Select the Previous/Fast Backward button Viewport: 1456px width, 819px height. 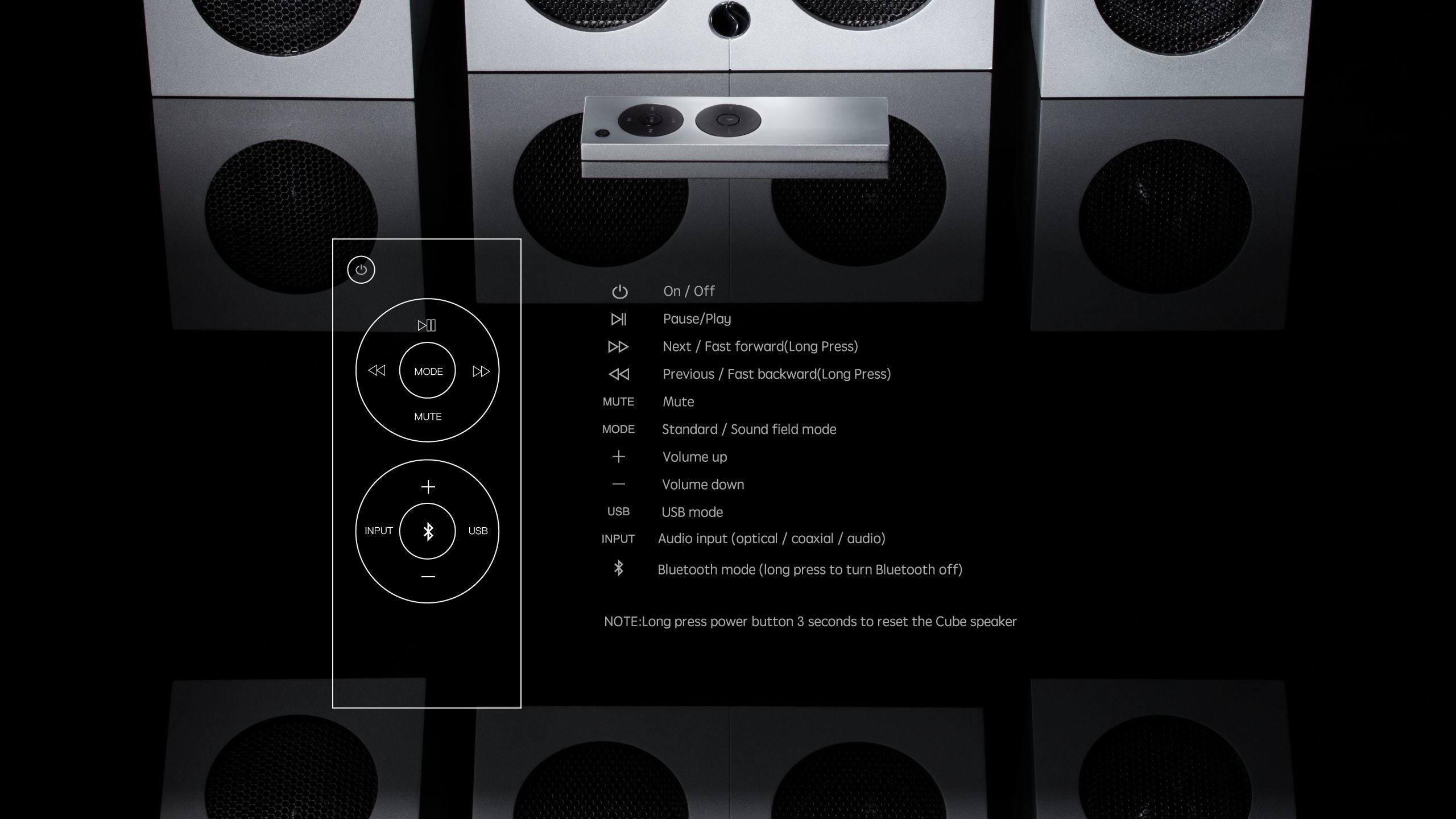tap(377, 370)
